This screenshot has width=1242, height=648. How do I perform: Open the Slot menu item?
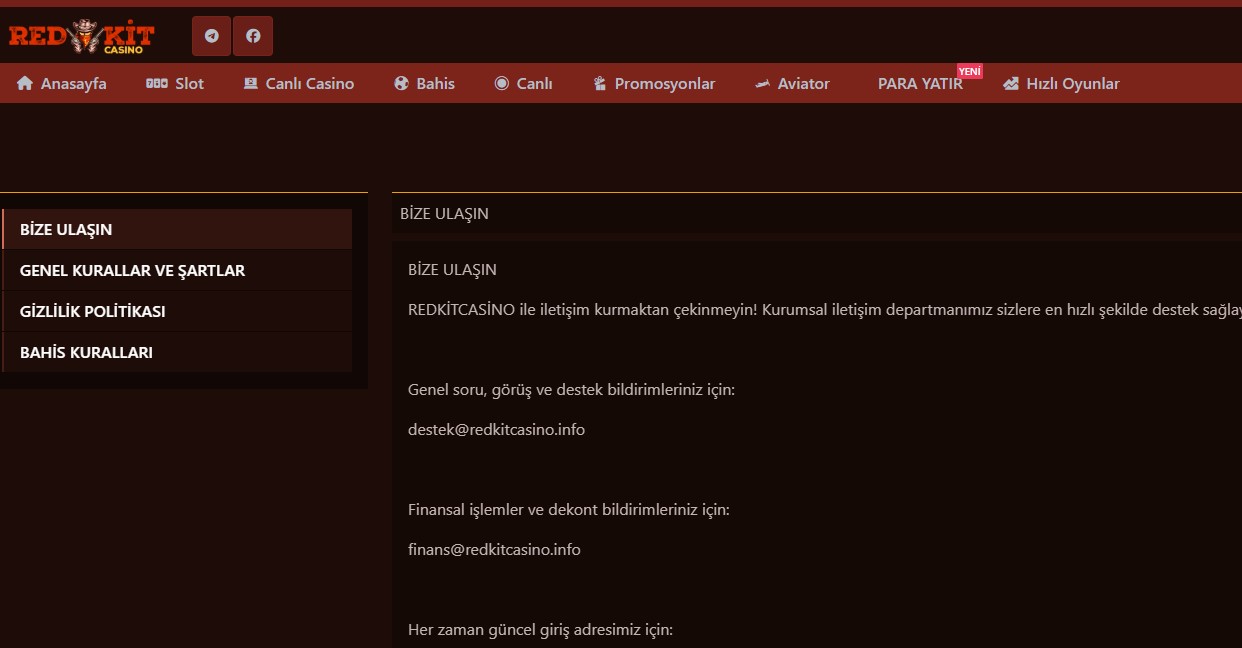coord(175,84)
